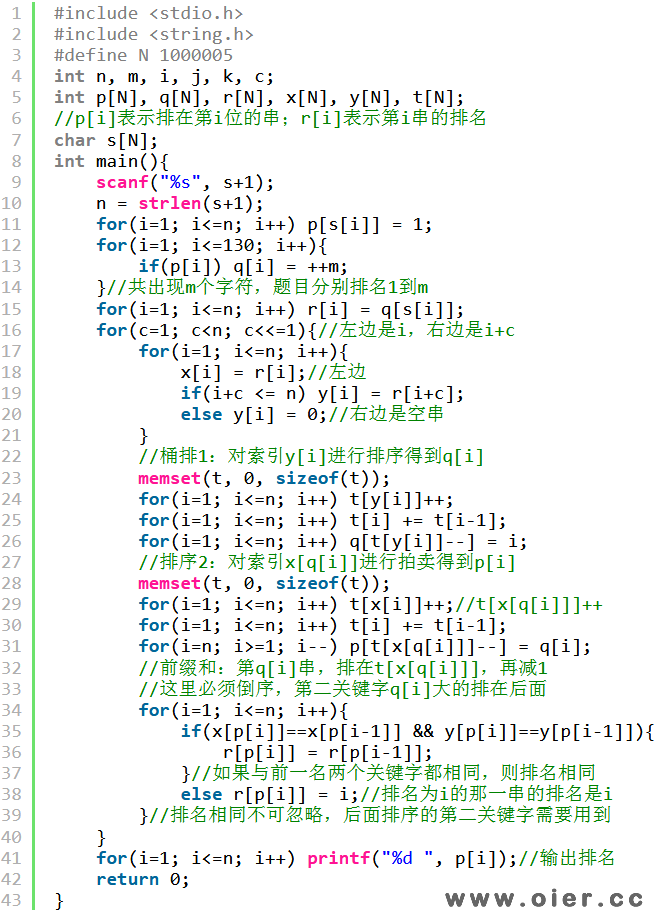Click line number 22 in the gutter
Screen dimensions: 654x913
point(11,456)
